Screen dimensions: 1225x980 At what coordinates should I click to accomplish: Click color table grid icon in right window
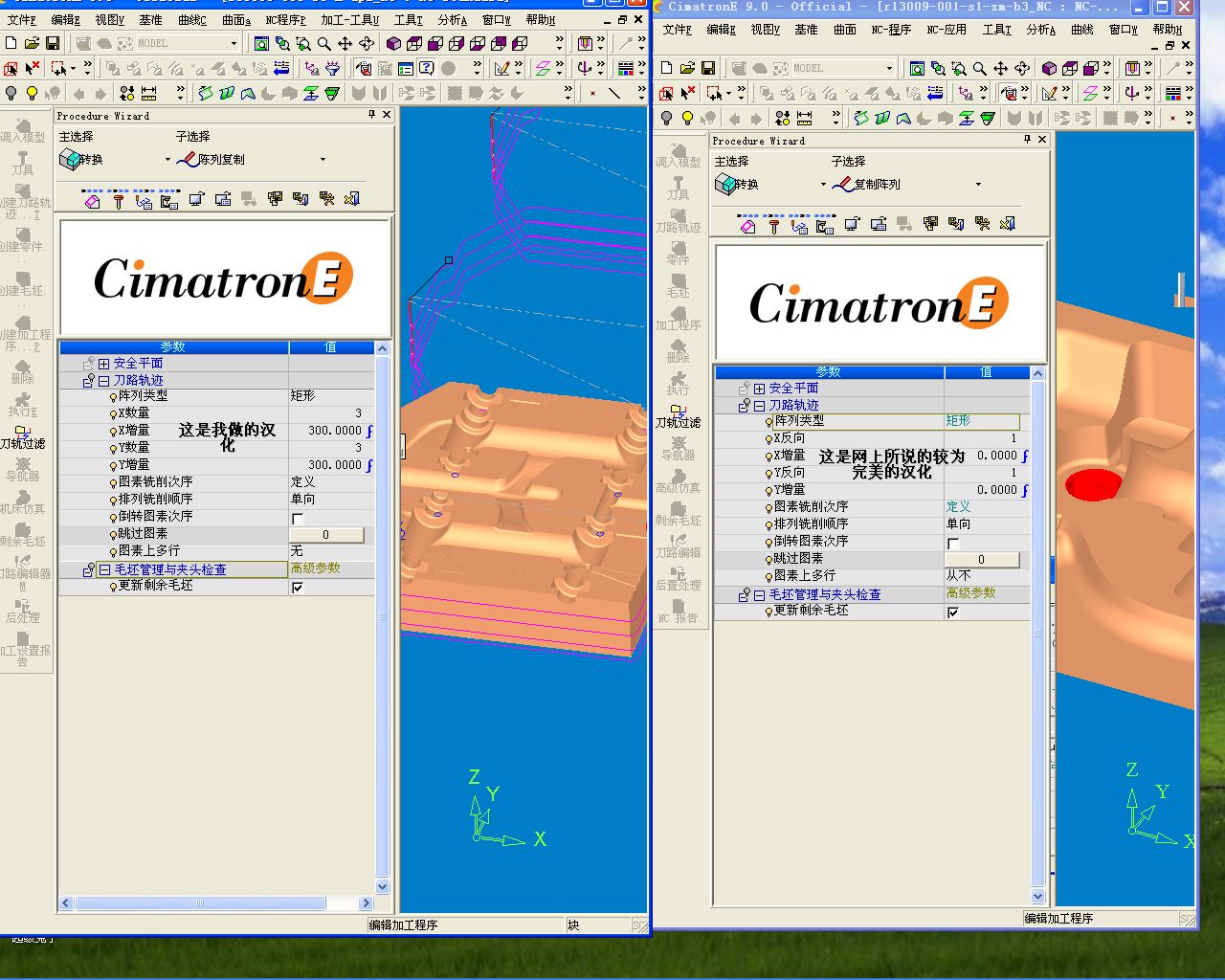pyautogui.click(x=1173, y=93)
